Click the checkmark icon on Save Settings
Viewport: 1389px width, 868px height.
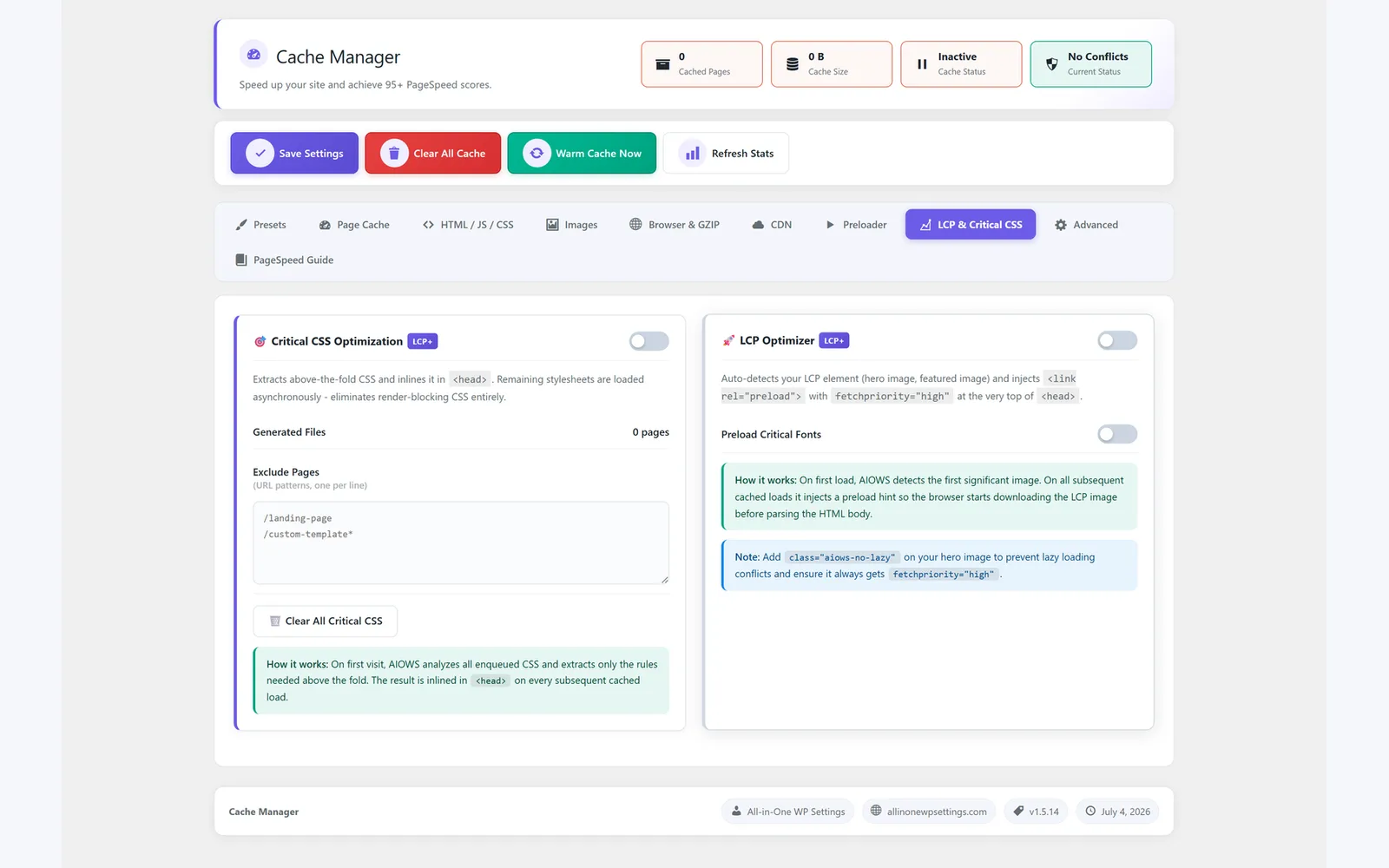click(x=260, y=153)
